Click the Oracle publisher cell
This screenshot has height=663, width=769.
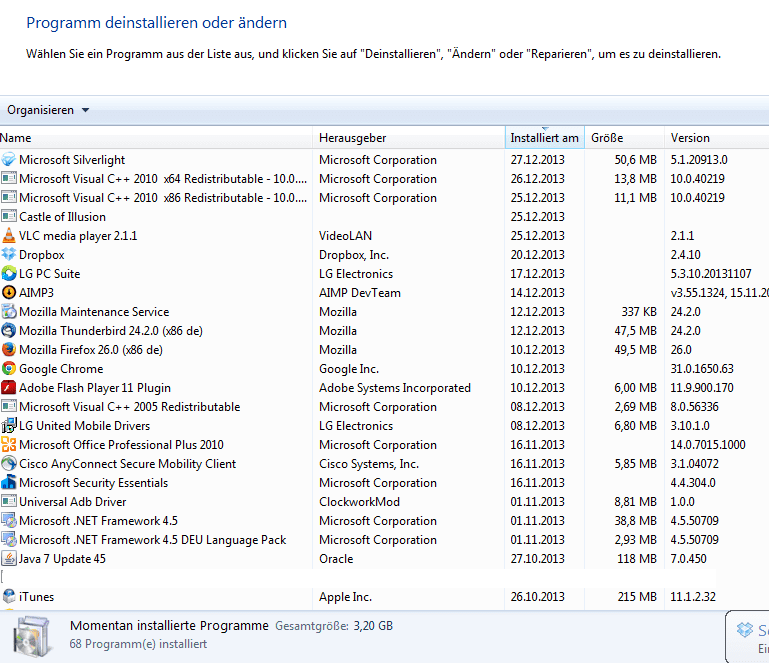click(336, 559)
